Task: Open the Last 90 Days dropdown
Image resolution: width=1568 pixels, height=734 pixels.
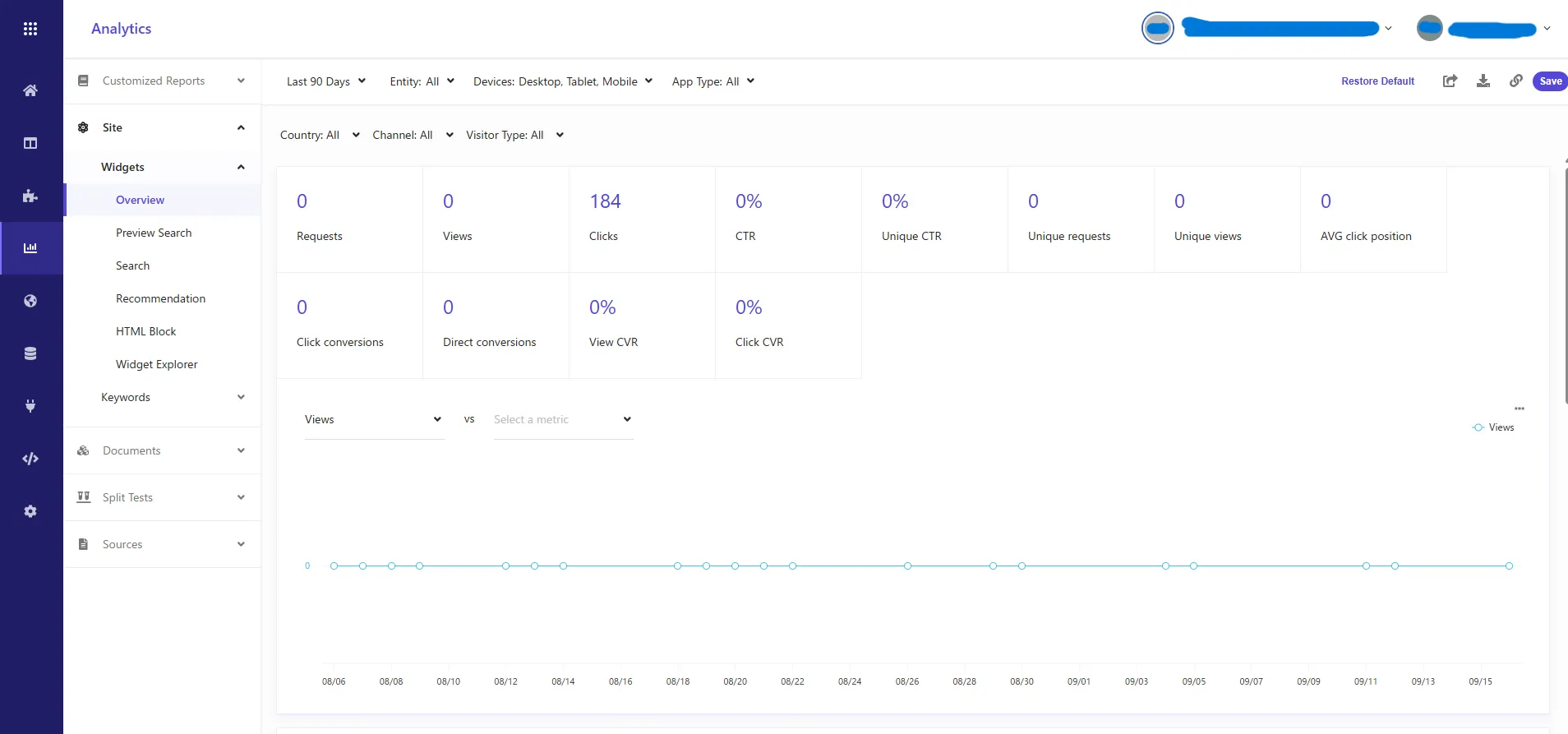Action: pos(325,81)
